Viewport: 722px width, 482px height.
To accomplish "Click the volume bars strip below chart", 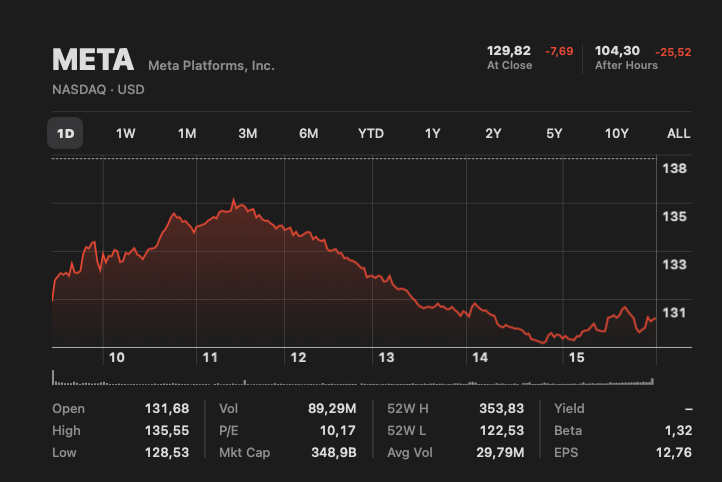I will pyautogui.click(x=352, y=380).
